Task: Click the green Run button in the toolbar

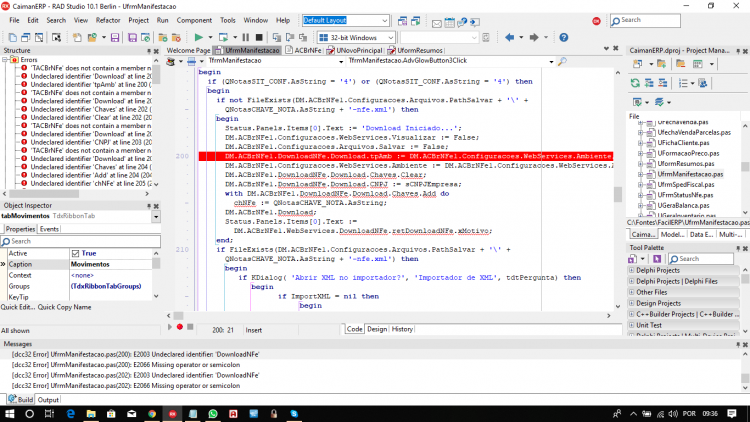Action: (x=199, y=37)
